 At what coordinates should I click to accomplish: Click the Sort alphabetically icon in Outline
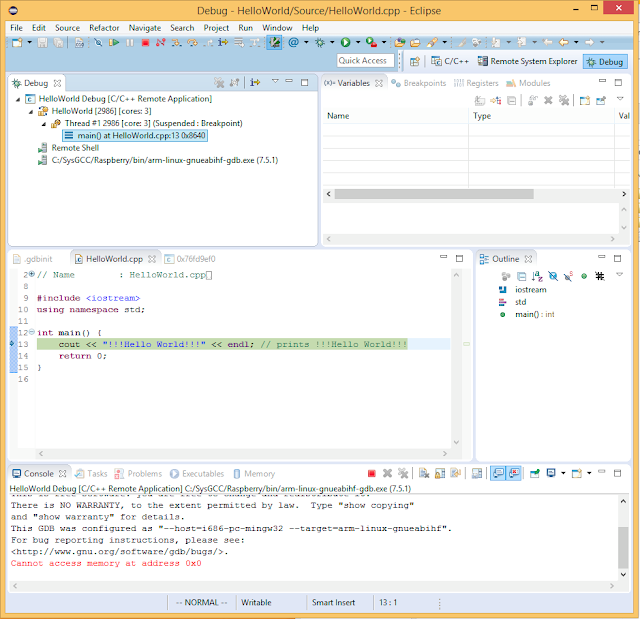point(537,276)
